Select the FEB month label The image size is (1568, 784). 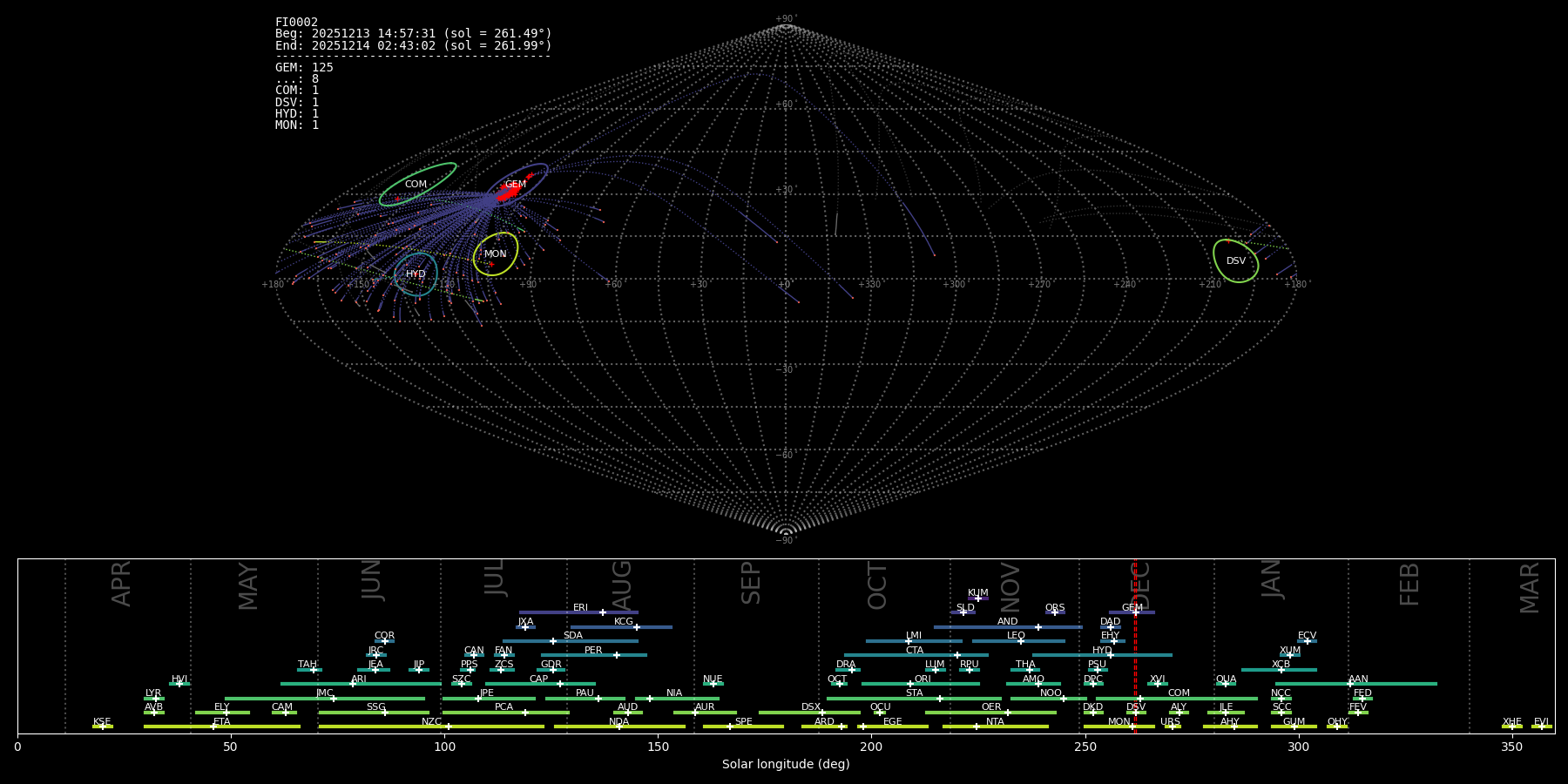[x=1409, y=585]
